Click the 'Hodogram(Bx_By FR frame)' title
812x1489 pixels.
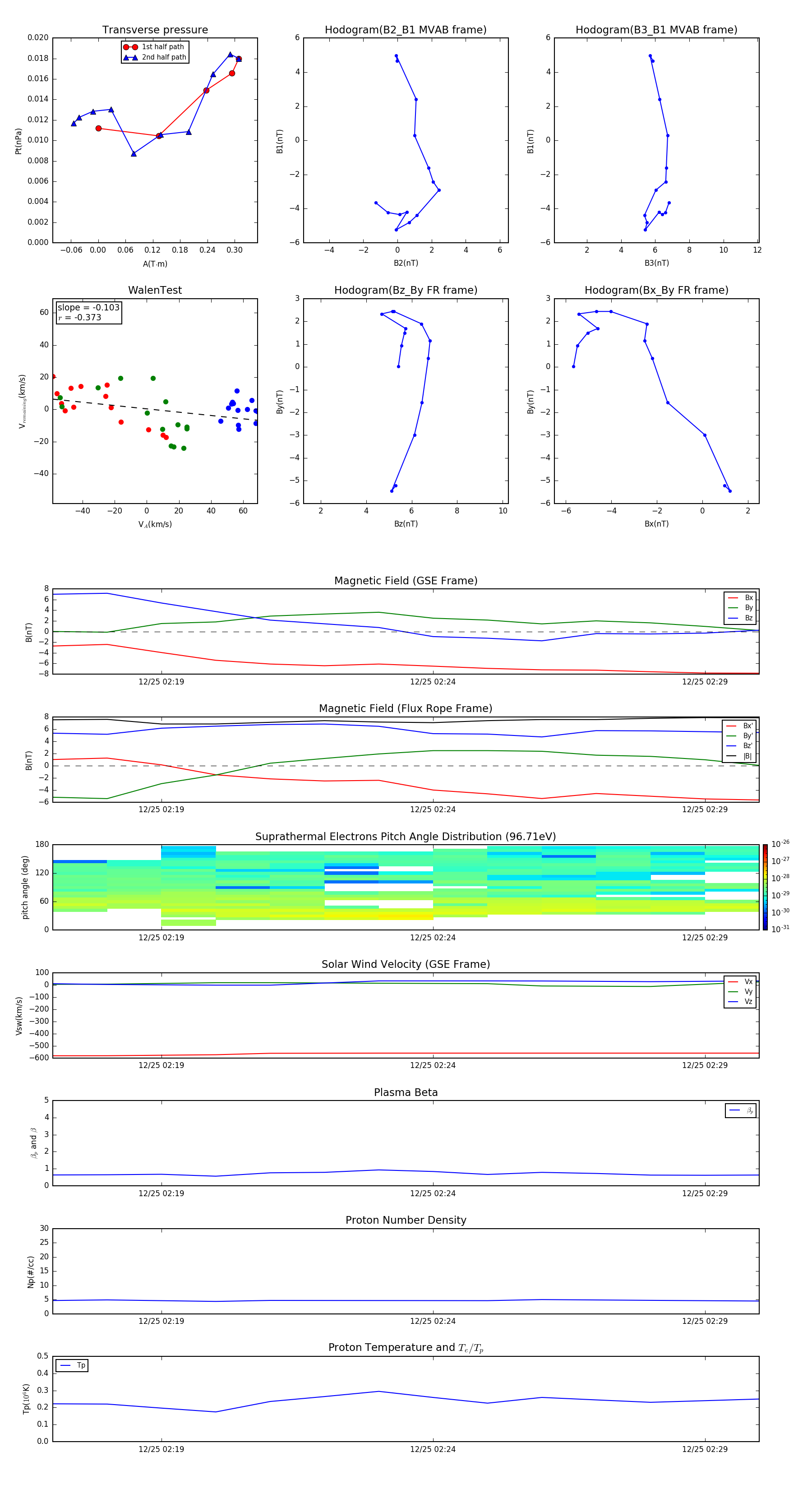(656, 290)
